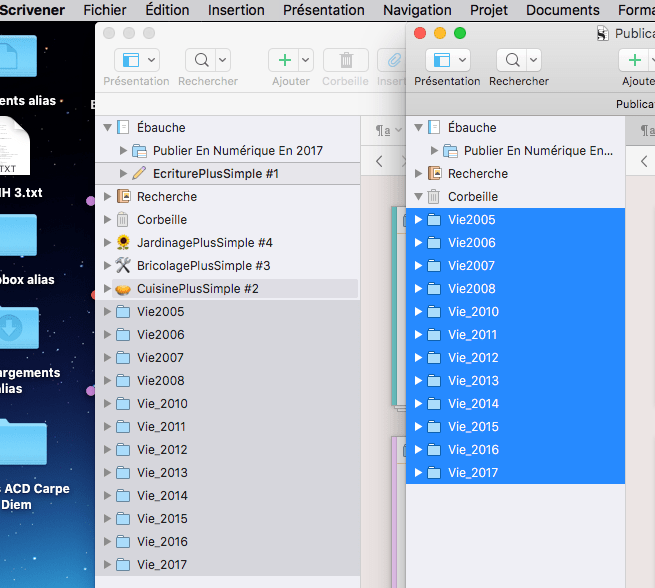The image size is (655, 588).
Task: Open the Ajouter dropdown arrow in left window
Action: click(305, 61)
